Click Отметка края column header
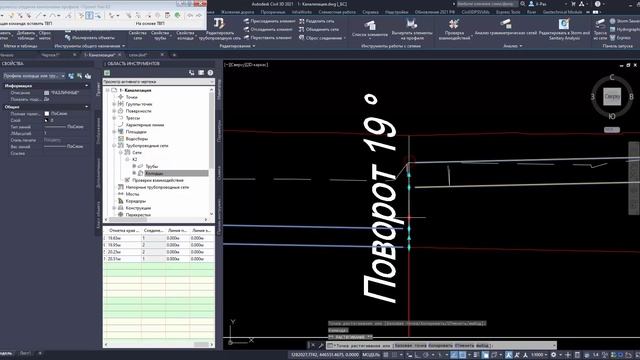 [x=124, y=231]
